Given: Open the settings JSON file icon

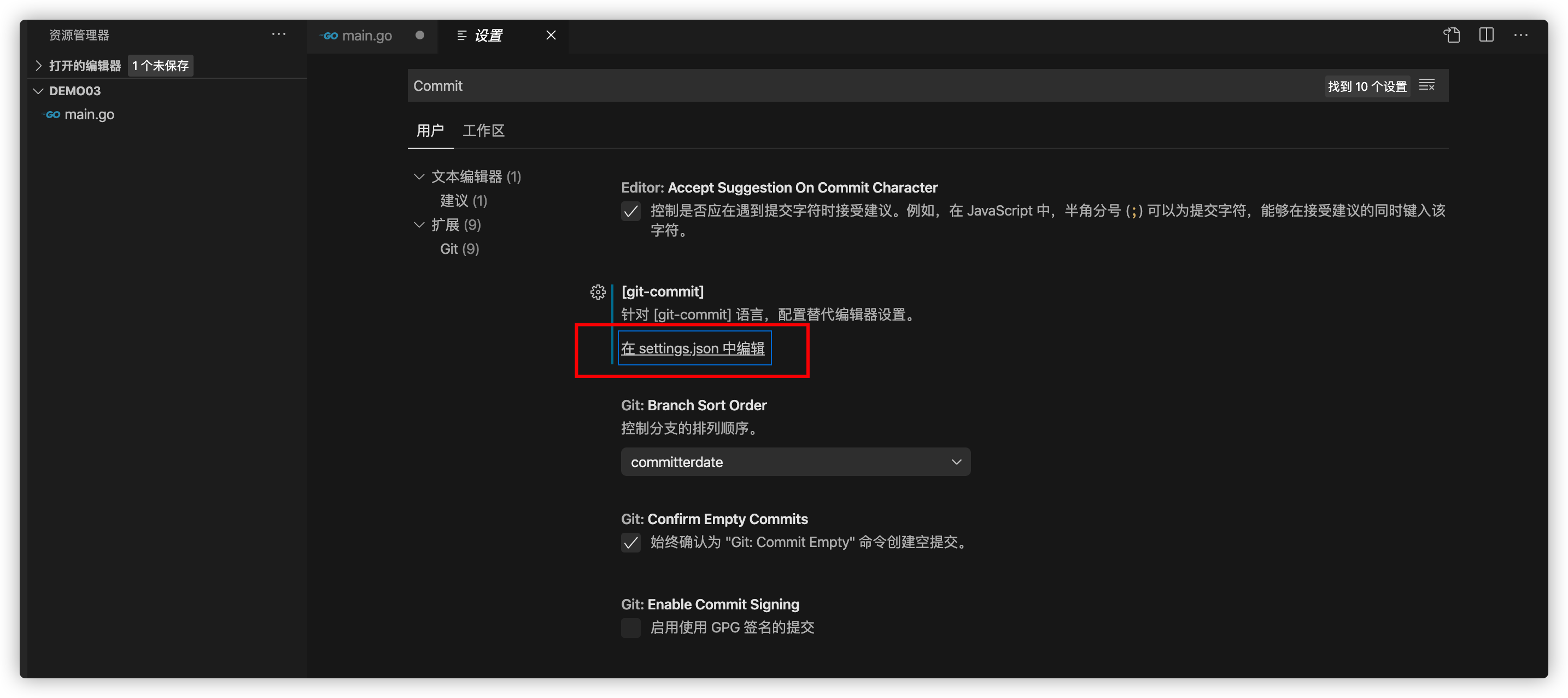Looking at the screenshot, I should (1451, 36).
